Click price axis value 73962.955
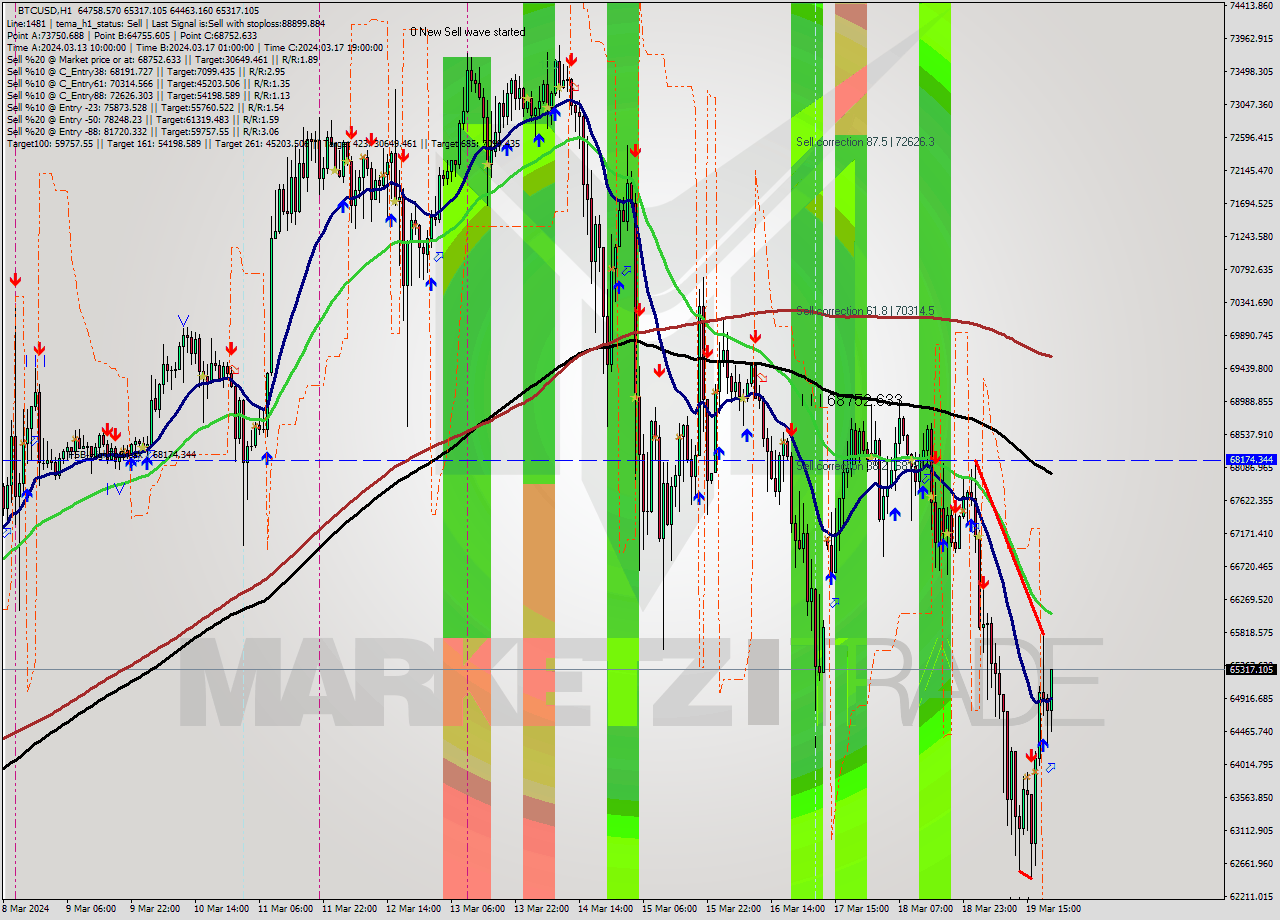The width and height of the screenshot is (1280, 920). click(x=1250, y=38)
